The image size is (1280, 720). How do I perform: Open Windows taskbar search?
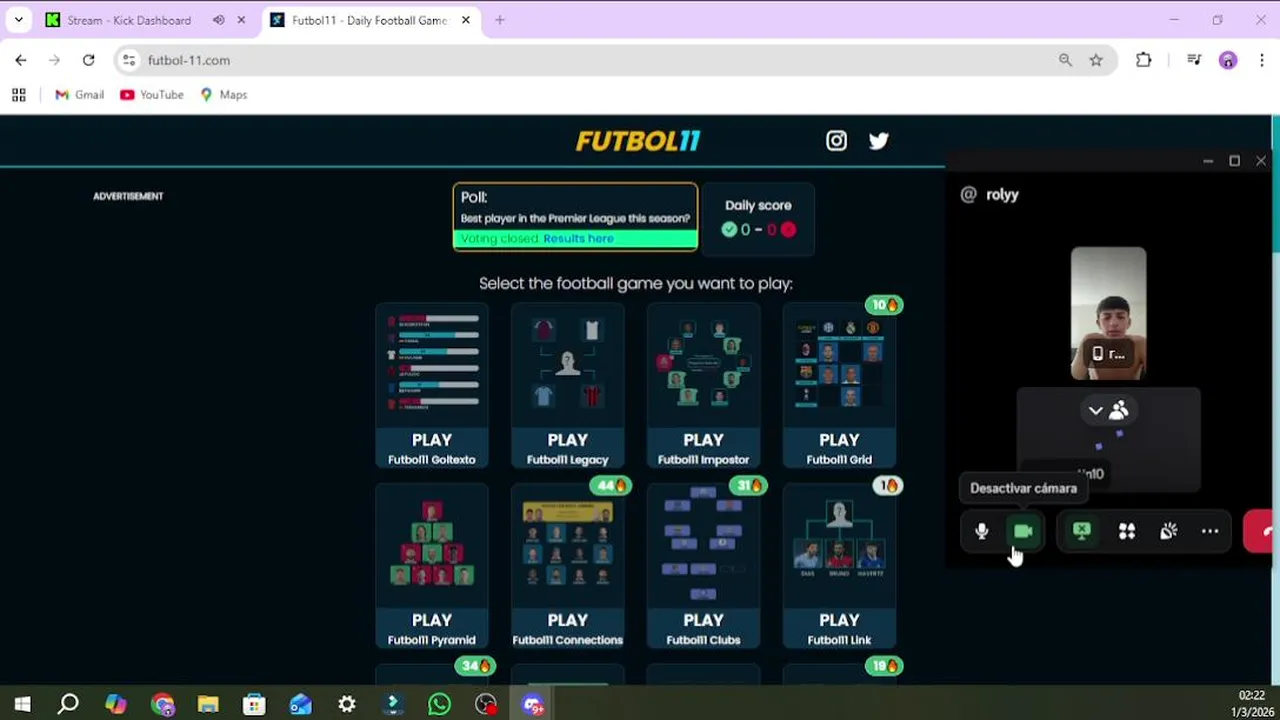(68, 705)
